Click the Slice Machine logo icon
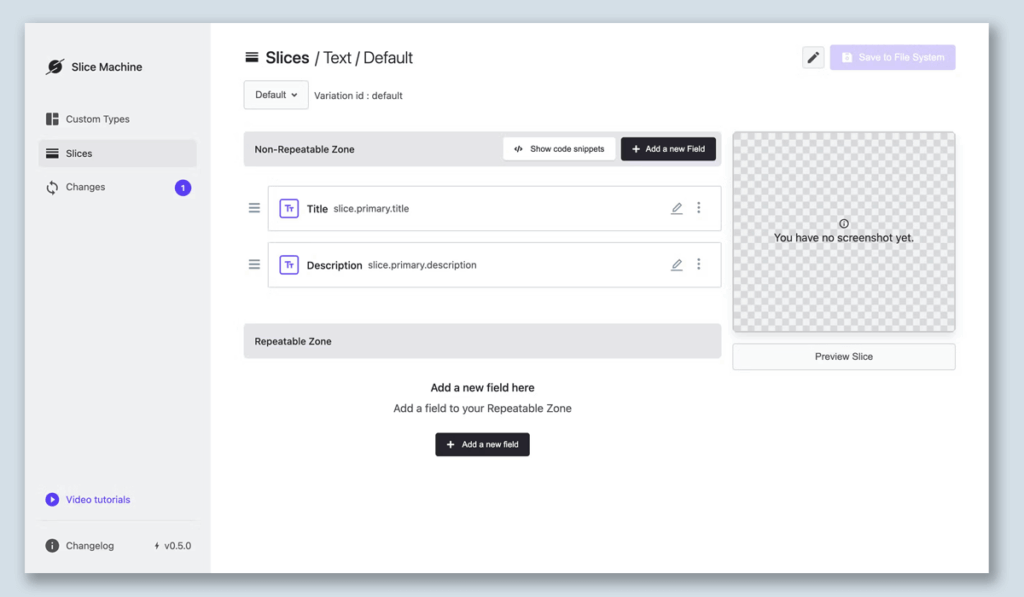This screenshot has width=1024, height=597. pyautogui.click(x=54, y=67)
